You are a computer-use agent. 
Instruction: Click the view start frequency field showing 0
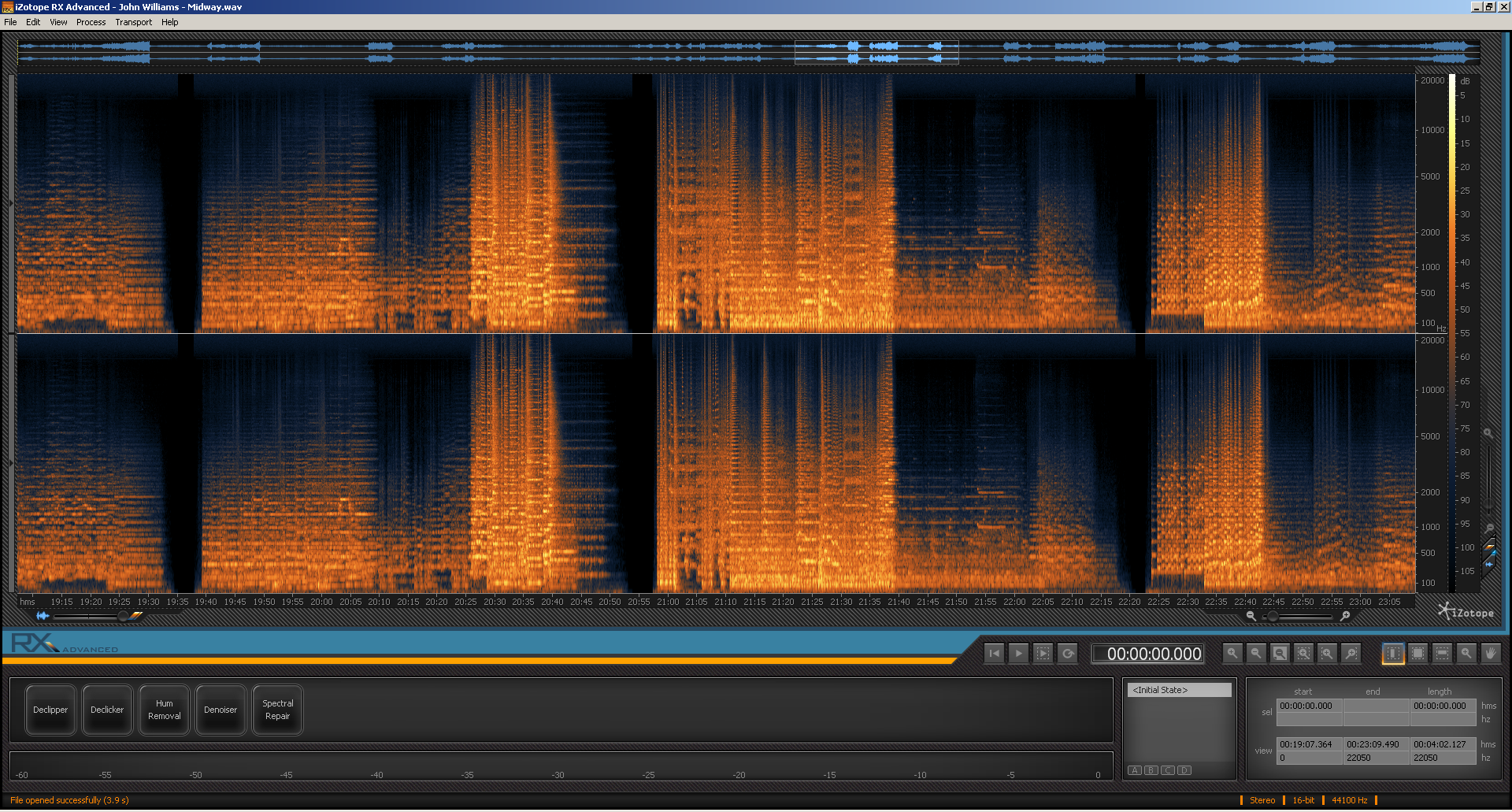1310,758
